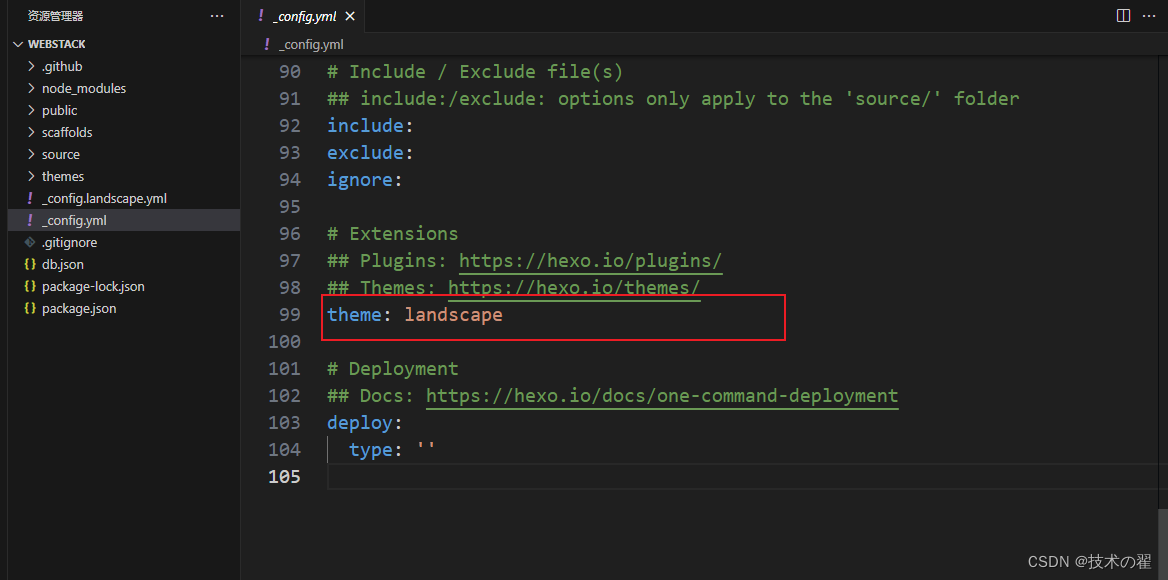
Task: Click '# Include / Exclude file(s)' comment
Action: coord(475,72)
